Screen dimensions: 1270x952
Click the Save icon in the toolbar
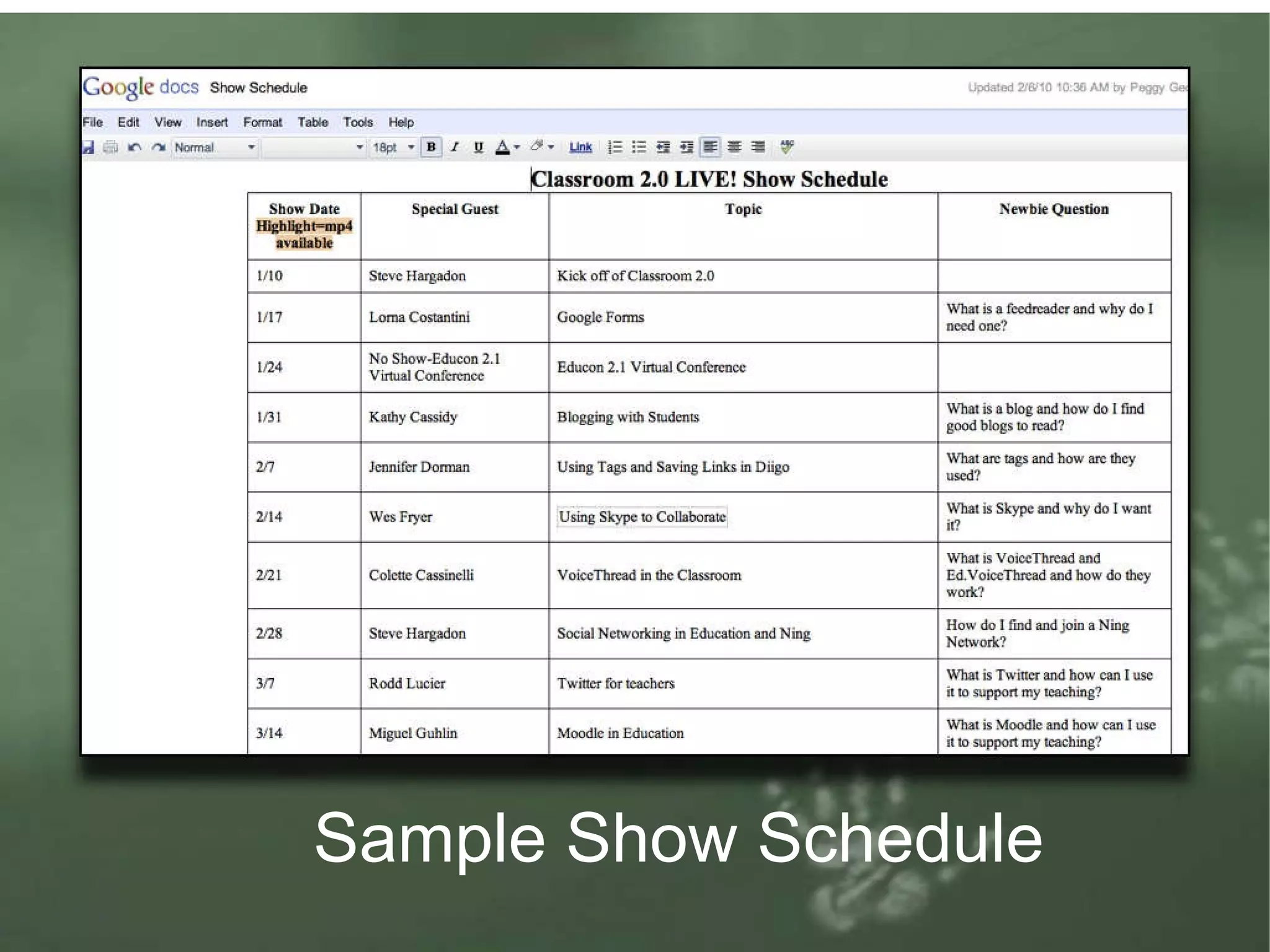(89, 148)
